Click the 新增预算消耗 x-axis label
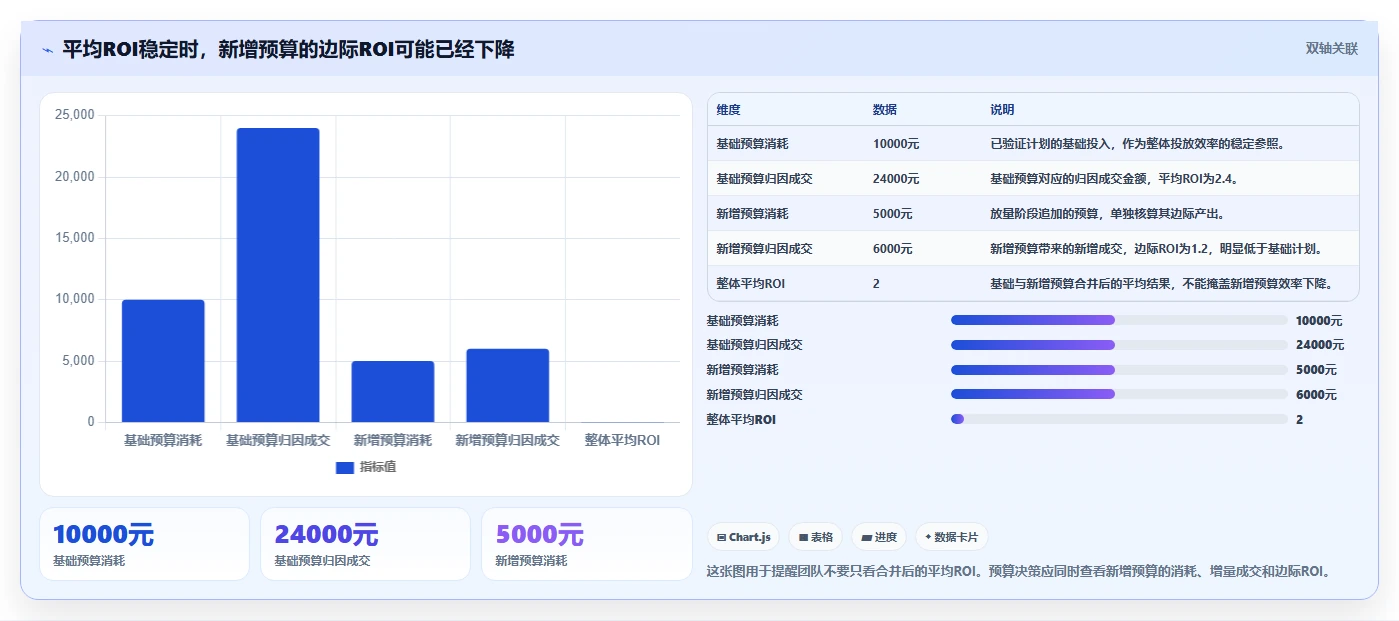1399x621 pixels. coord(393,440)
